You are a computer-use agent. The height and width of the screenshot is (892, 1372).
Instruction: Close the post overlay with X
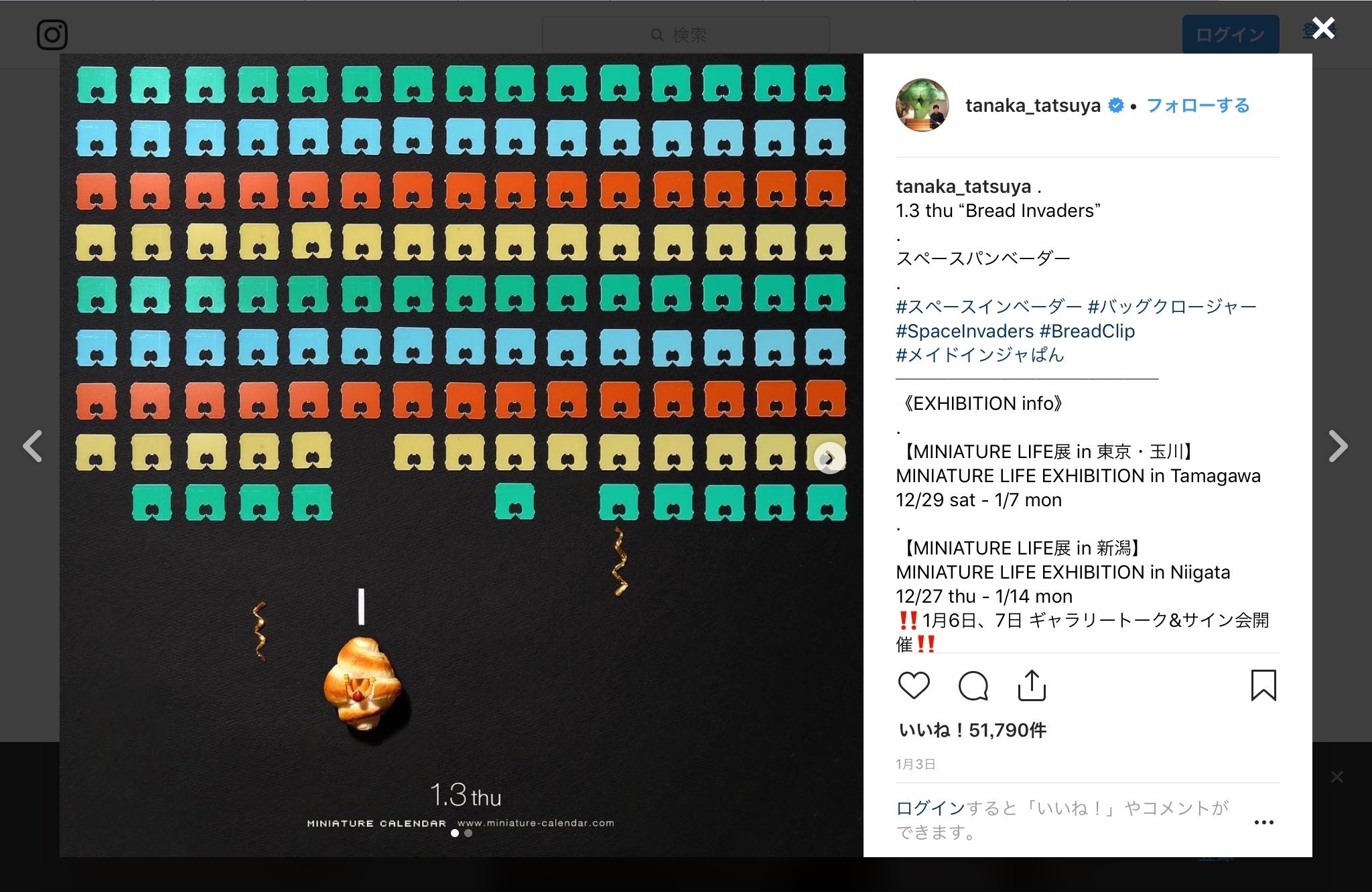(1324, 28)
